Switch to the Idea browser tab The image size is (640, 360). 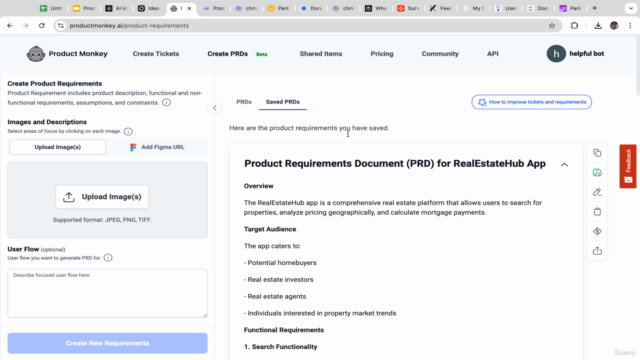point(149,8)
